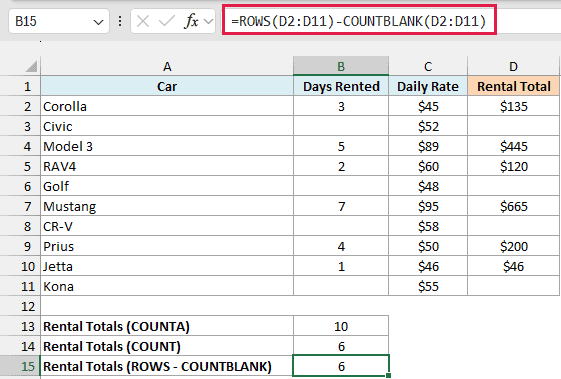The image size is (561, 379).
Task: Click Corolla's days rented value 3
Action: click(x=341, y=106)
